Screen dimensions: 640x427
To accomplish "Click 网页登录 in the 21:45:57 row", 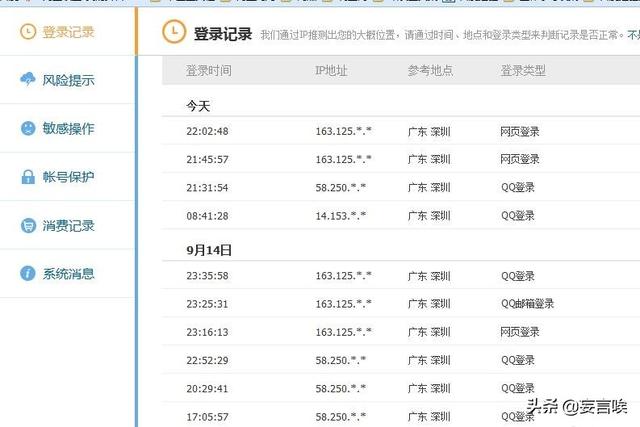I will pyautogui.click(x=520, y=159).
